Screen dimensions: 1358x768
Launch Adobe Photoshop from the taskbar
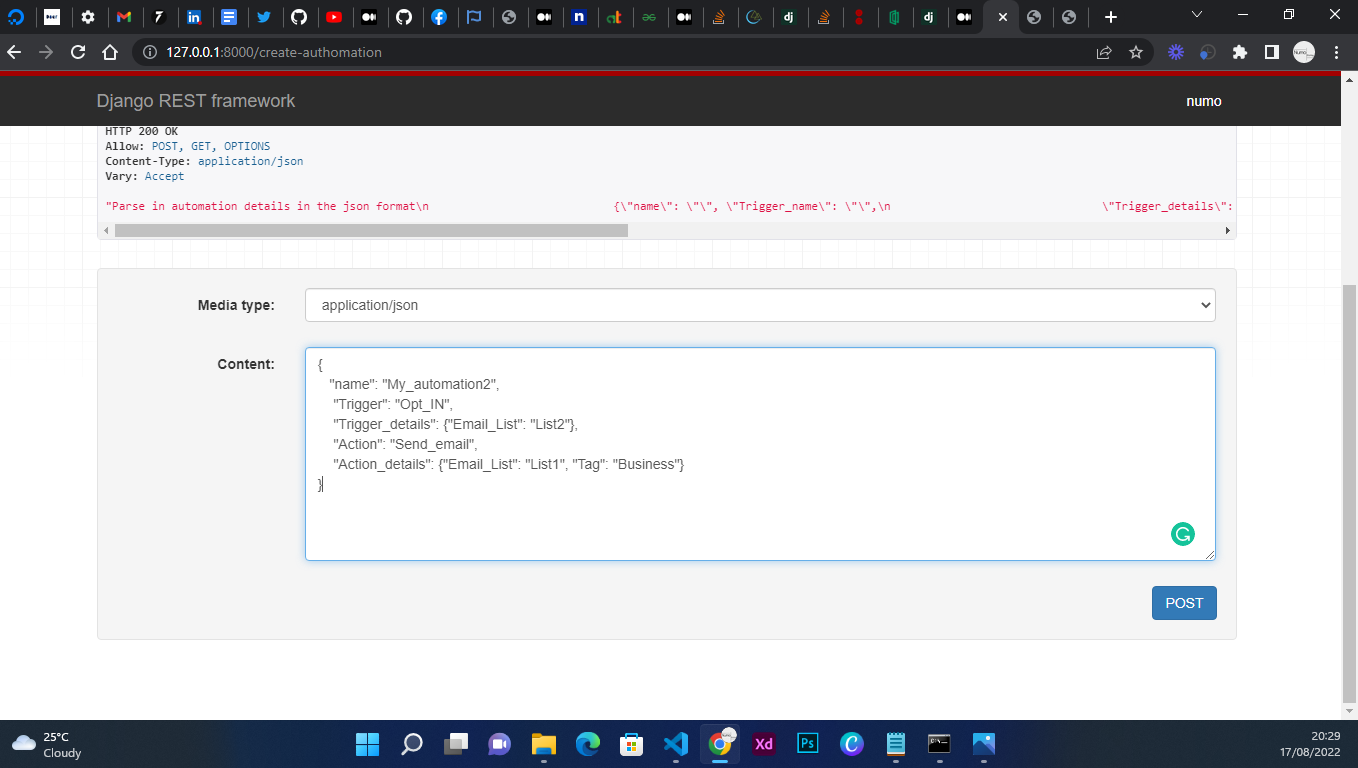[807, 744]
